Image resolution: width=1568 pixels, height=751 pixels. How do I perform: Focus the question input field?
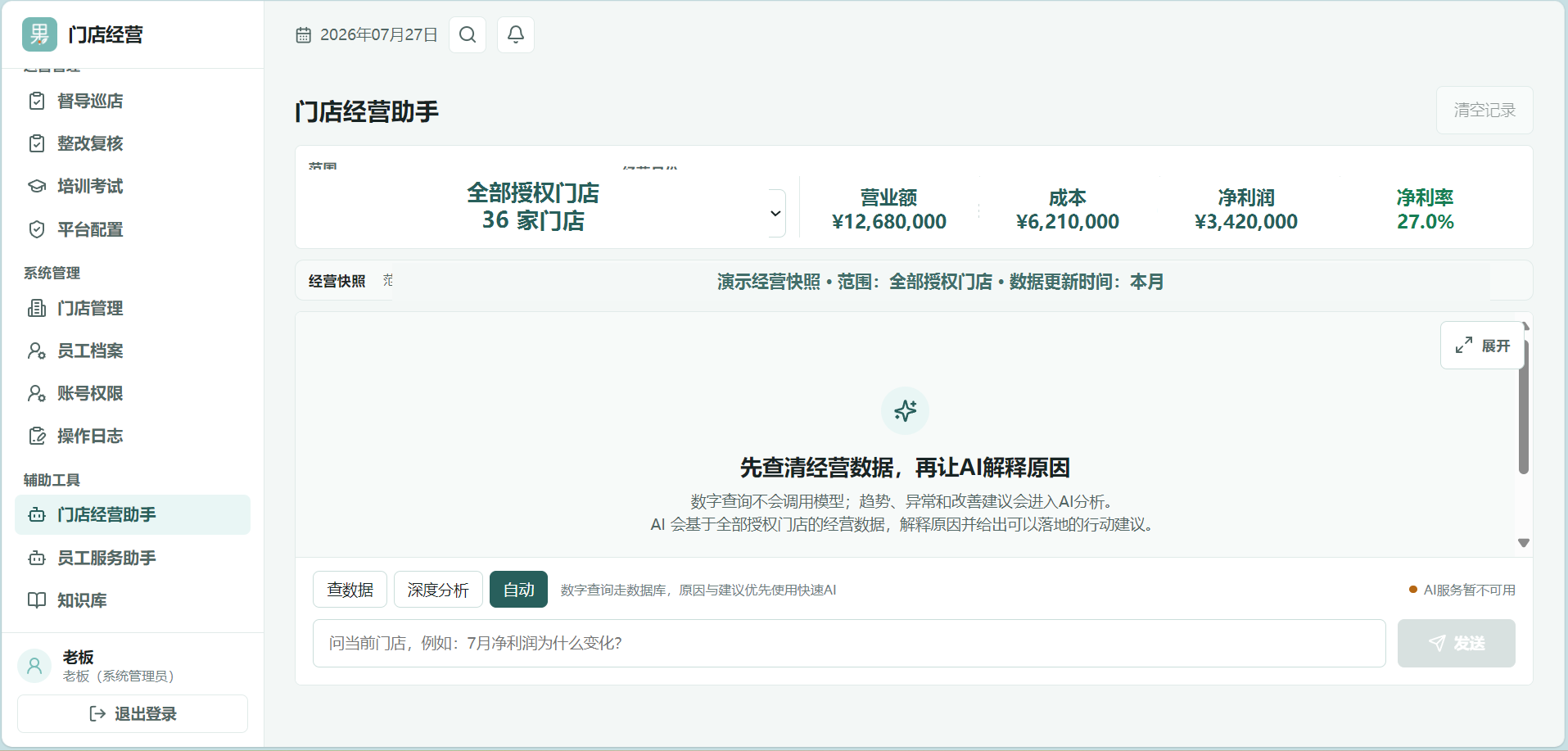coord(849,644)
